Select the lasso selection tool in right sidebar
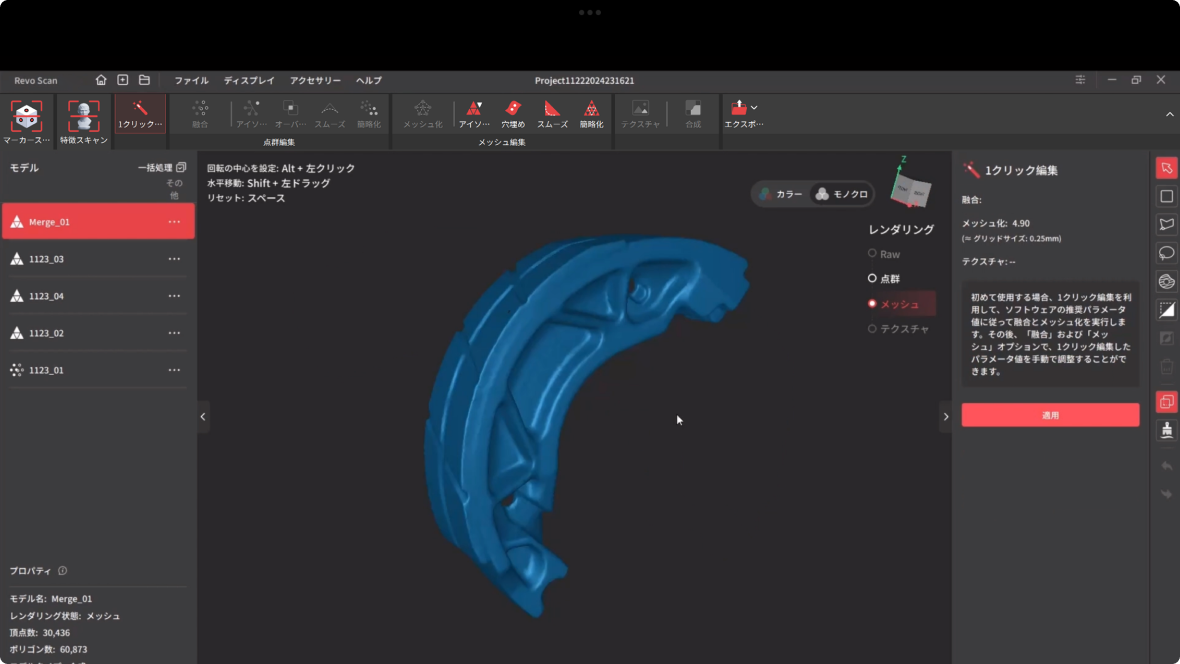The height and width of the screenshot is (664, 1180). coord(1166,253)
